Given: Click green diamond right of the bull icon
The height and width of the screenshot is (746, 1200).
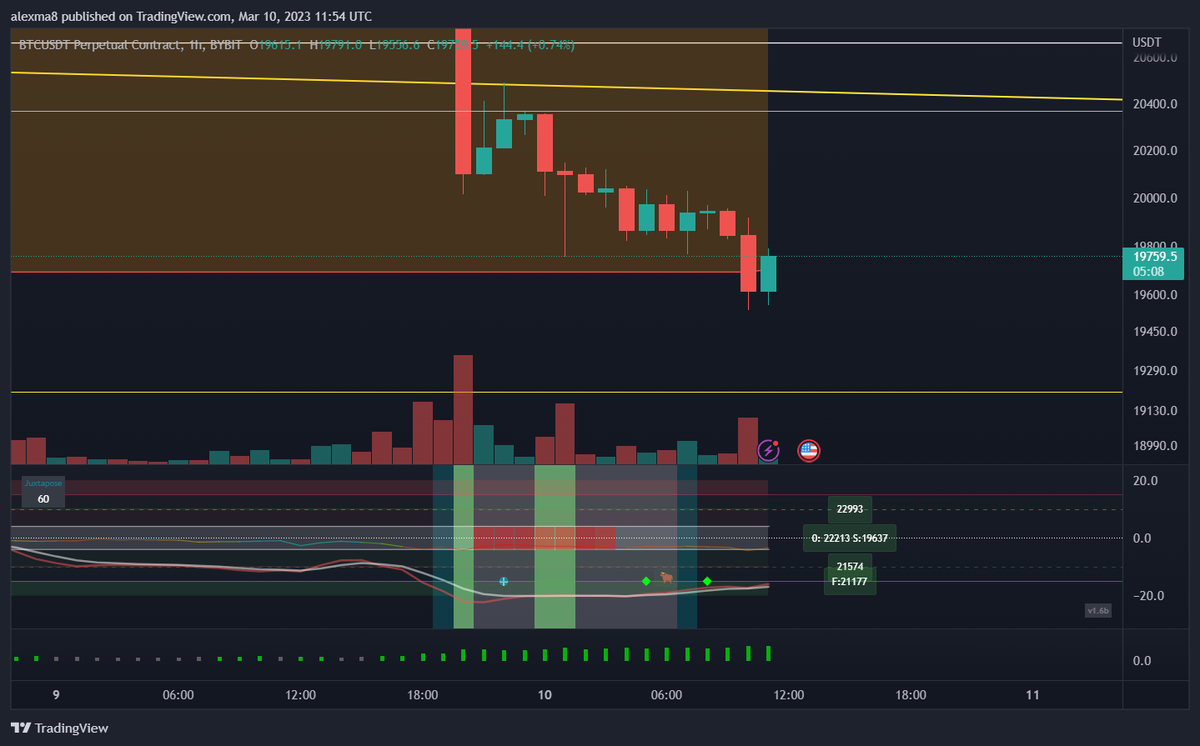Looking at the screenshot, I should pyautogui.click(x=707, y=581).
